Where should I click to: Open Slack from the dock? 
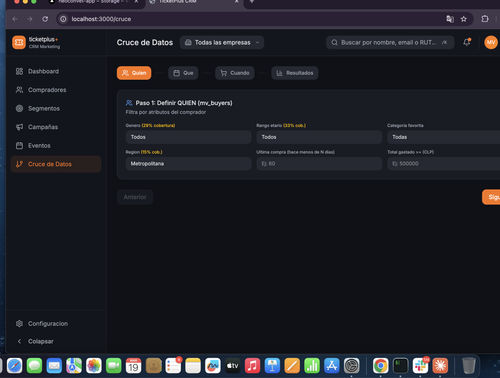pyautogui.click(x=420, y=366)
